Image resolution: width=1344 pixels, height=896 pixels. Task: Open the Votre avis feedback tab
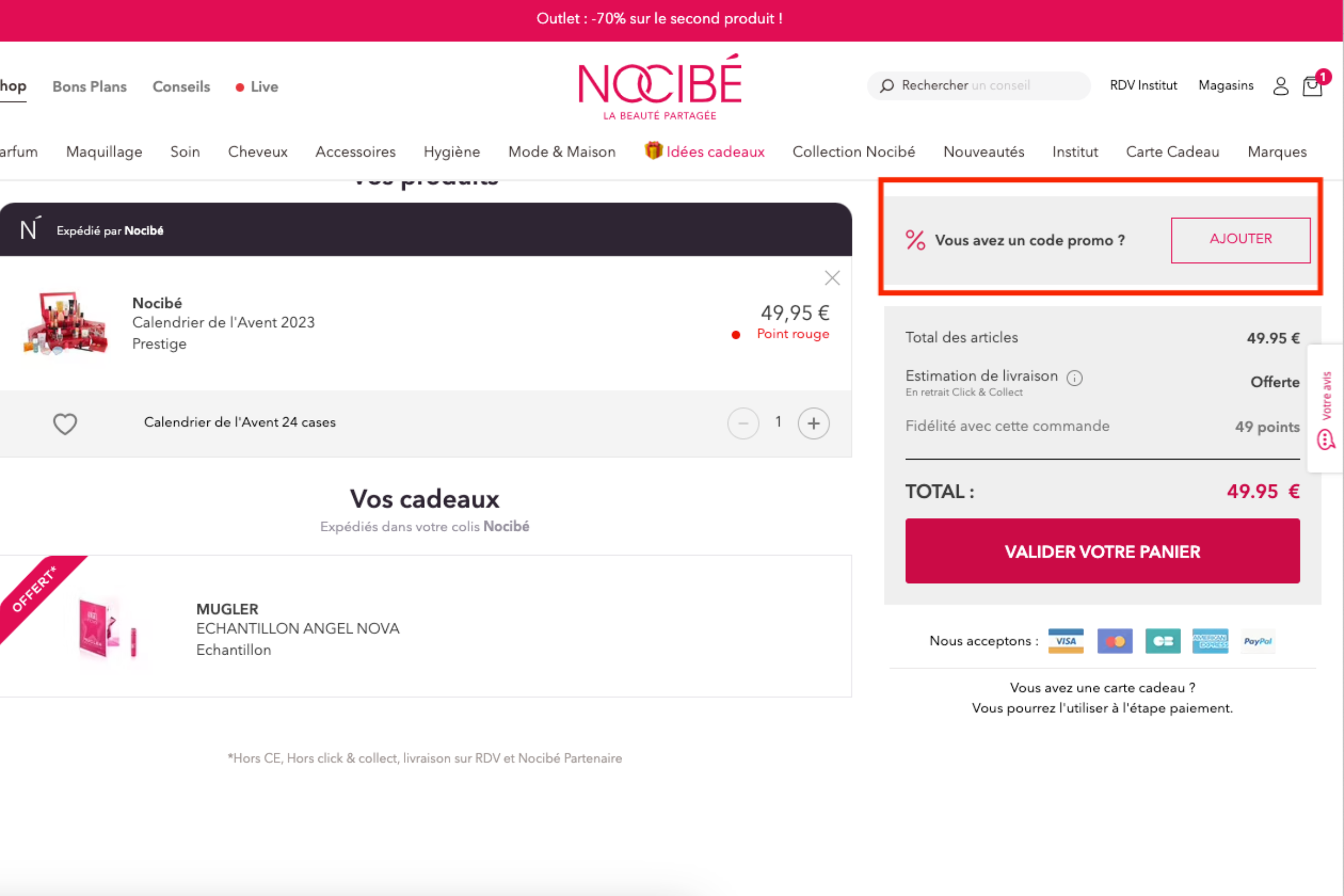(1326, 408)
